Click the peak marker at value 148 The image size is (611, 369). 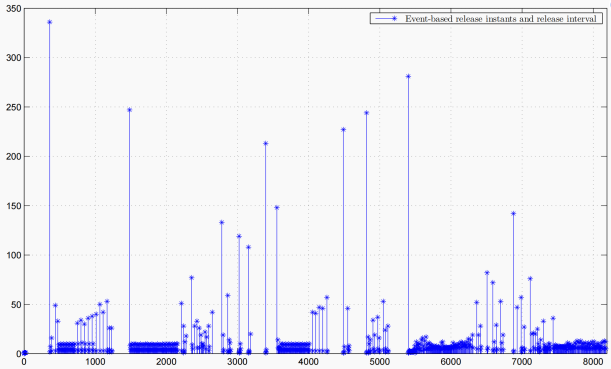277,208
